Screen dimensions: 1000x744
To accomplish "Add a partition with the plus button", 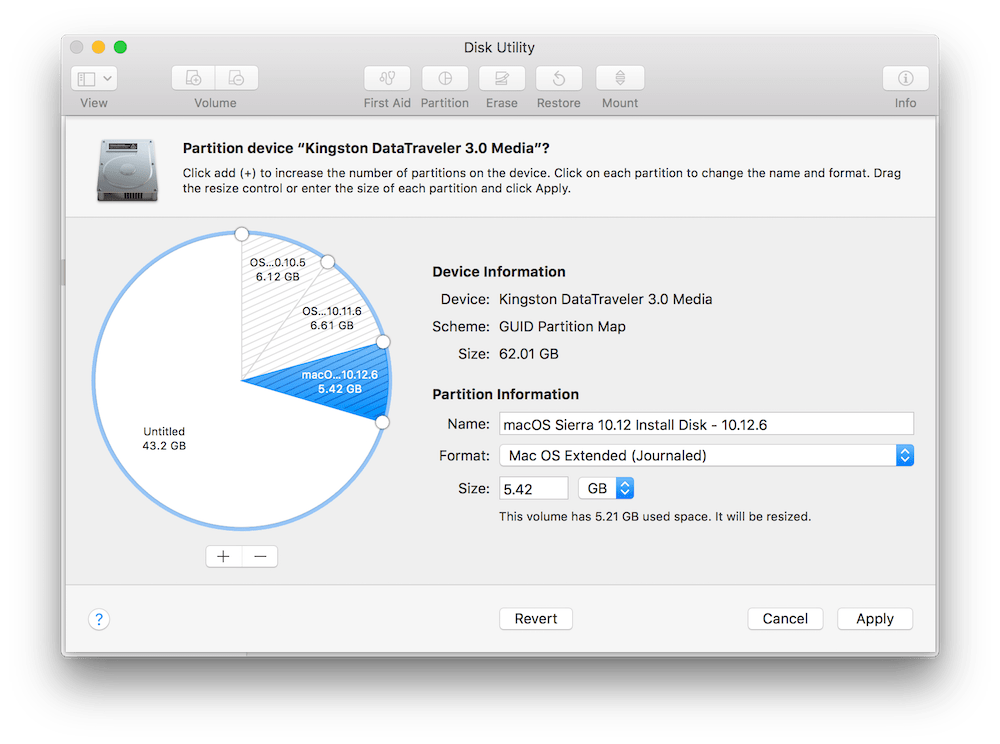I will tap(223, 557).
